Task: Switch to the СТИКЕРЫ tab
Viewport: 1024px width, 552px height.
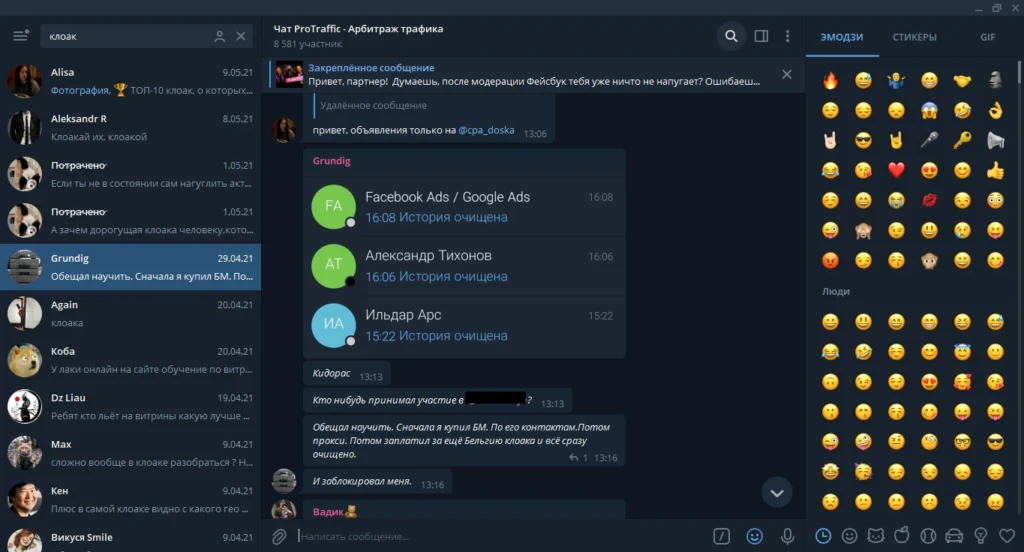Action: point(914,37)
